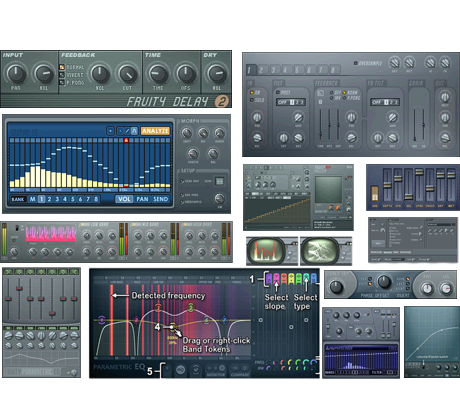Select the curve draw mode next to ANALYZE
Viewport: 460px width, 416px height.
[x=134, y=131]
